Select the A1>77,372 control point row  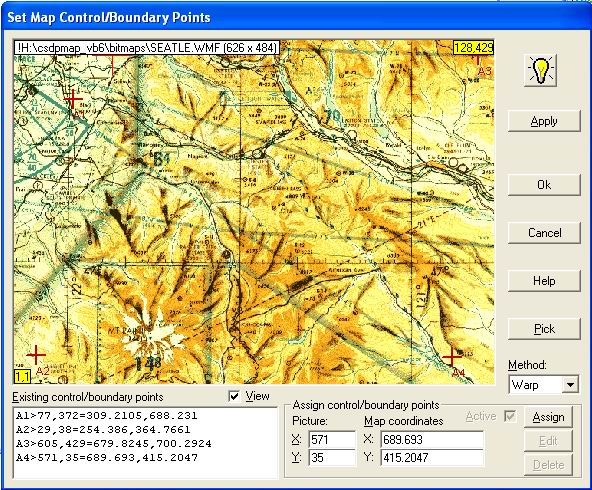tap(106, 416)
